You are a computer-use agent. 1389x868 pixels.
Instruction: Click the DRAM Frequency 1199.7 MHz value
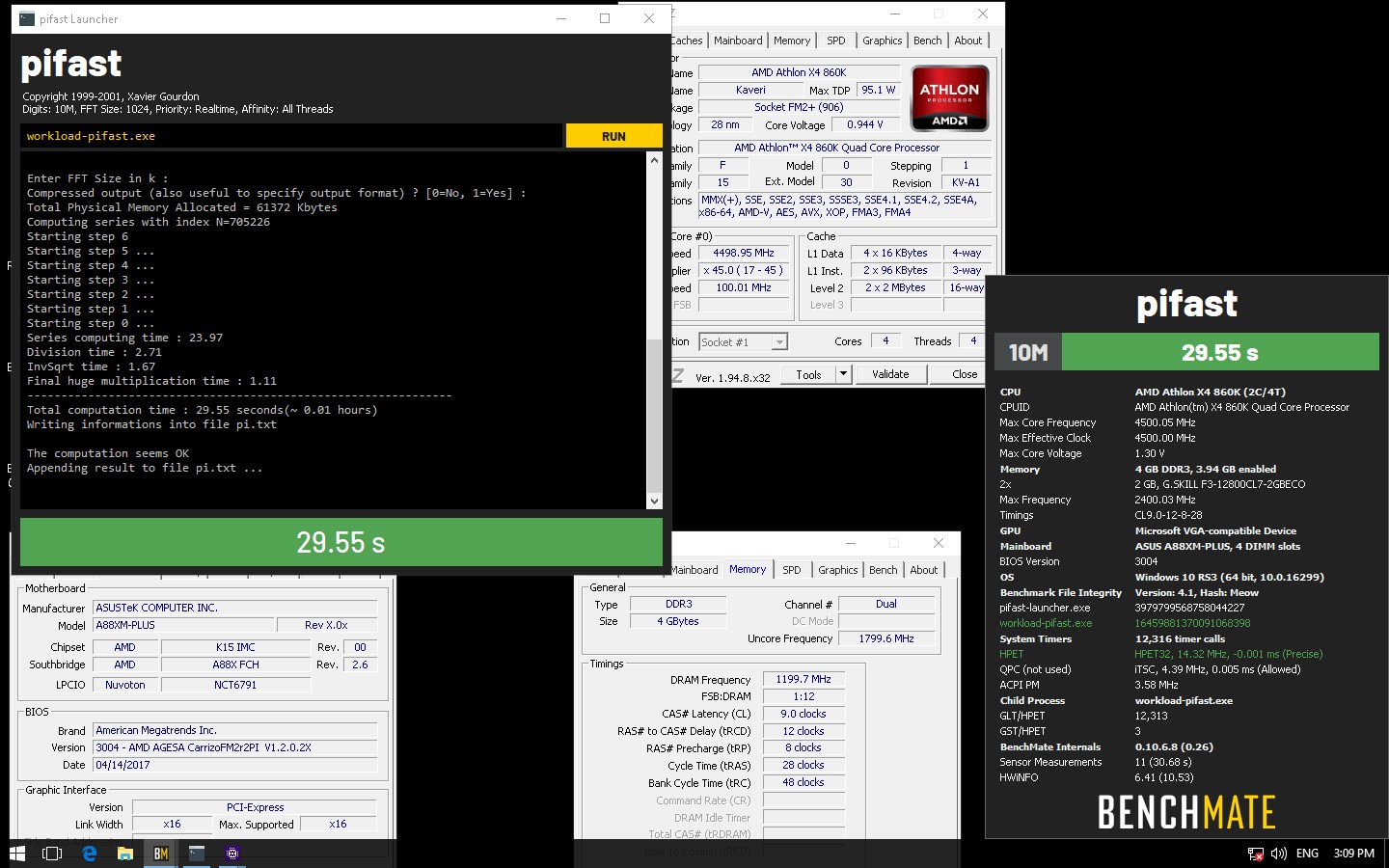coord(803,679)
